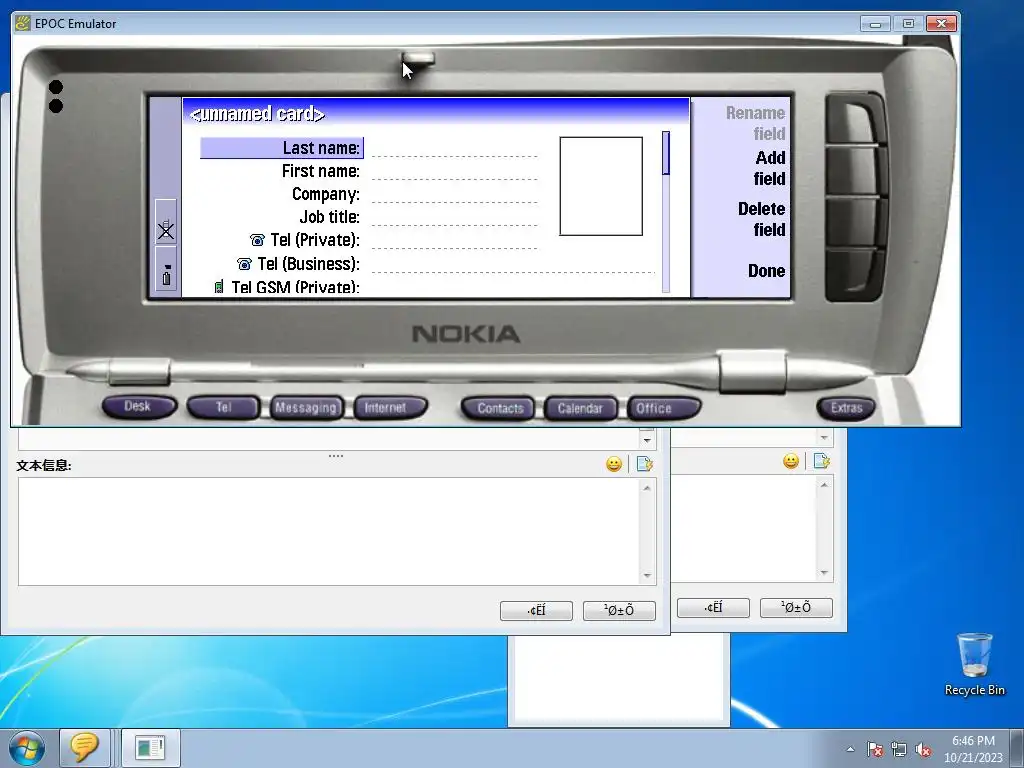Open the second pinned taskbar application
The width and height of the screenshot is (1024, 768).
tap(150, 748)
